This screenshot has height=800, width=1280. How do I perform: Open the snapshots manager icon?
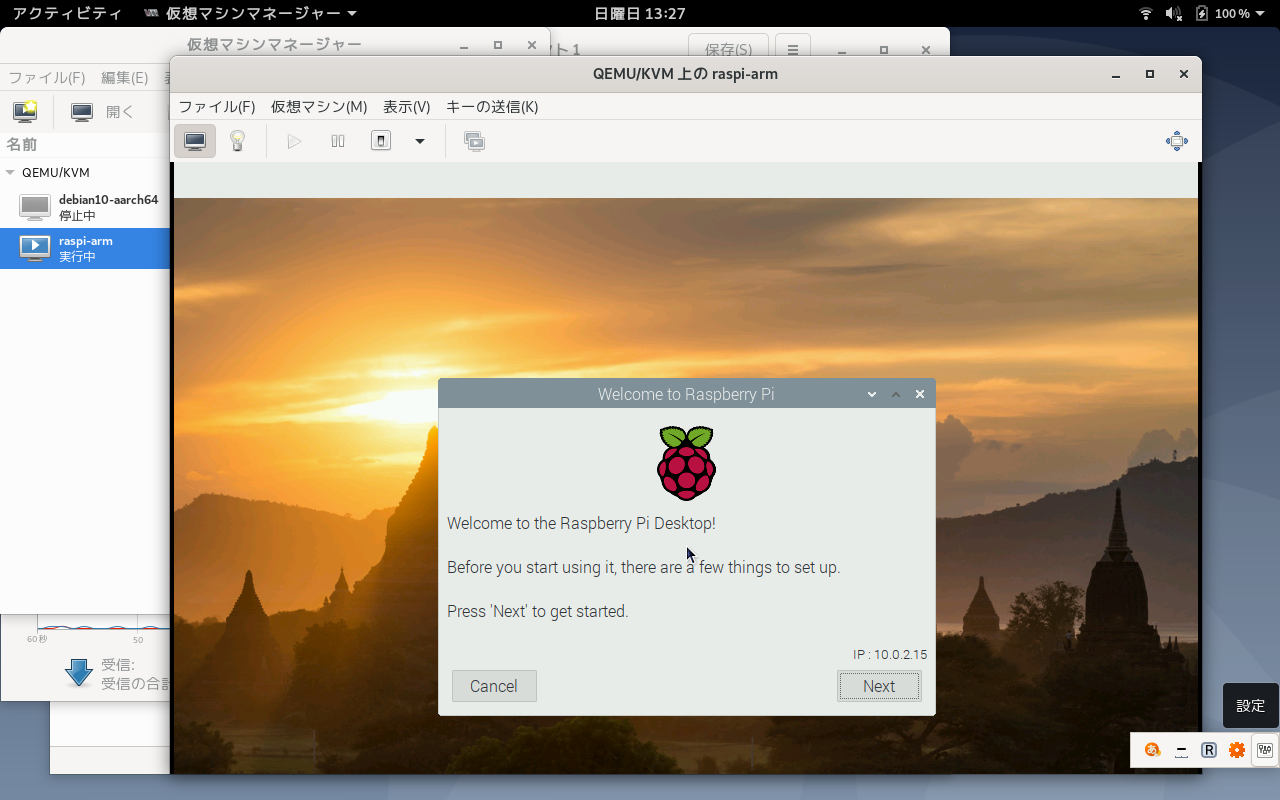point(474,141)
